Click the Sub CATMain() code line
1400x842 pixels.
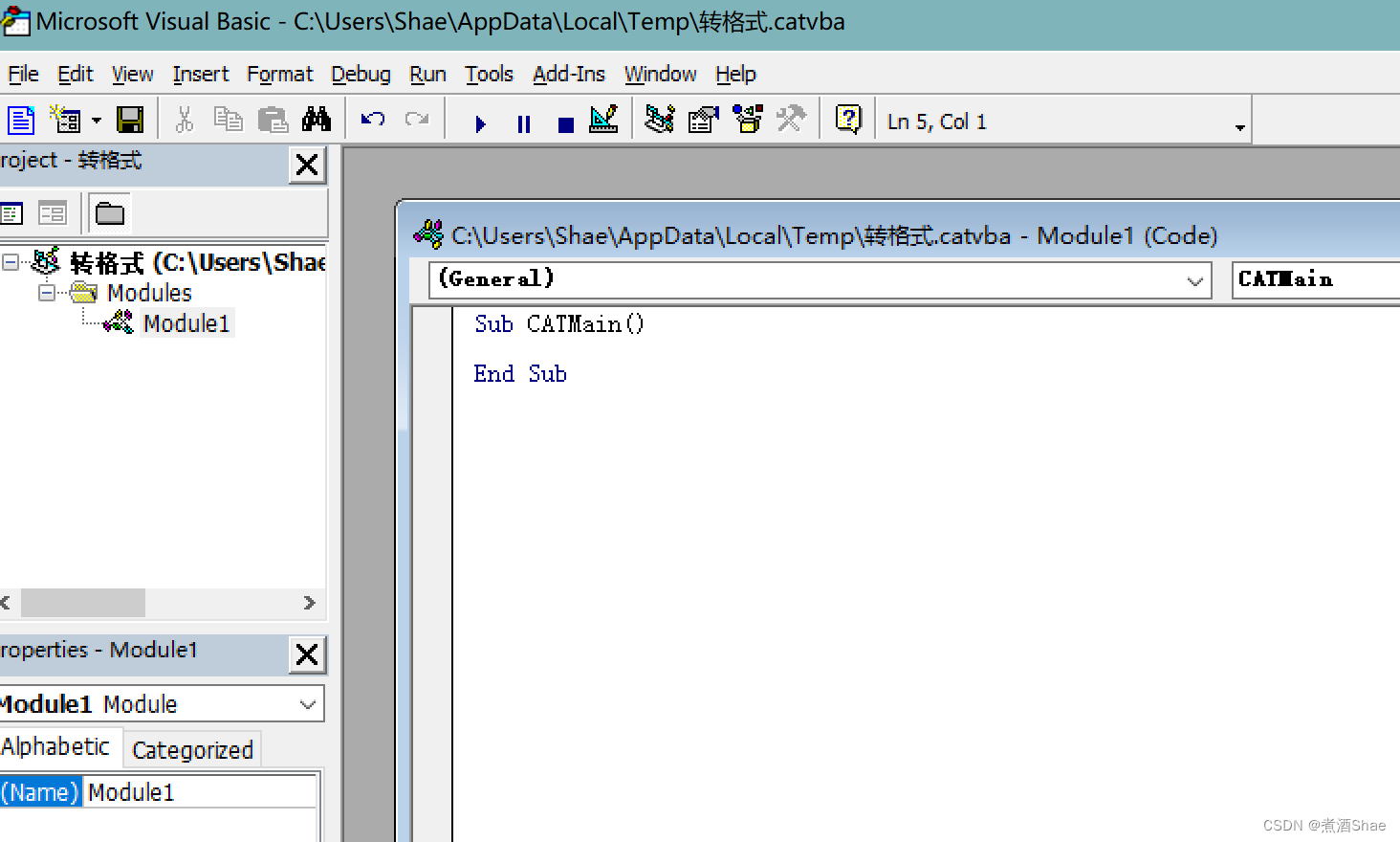pos(559,324)
